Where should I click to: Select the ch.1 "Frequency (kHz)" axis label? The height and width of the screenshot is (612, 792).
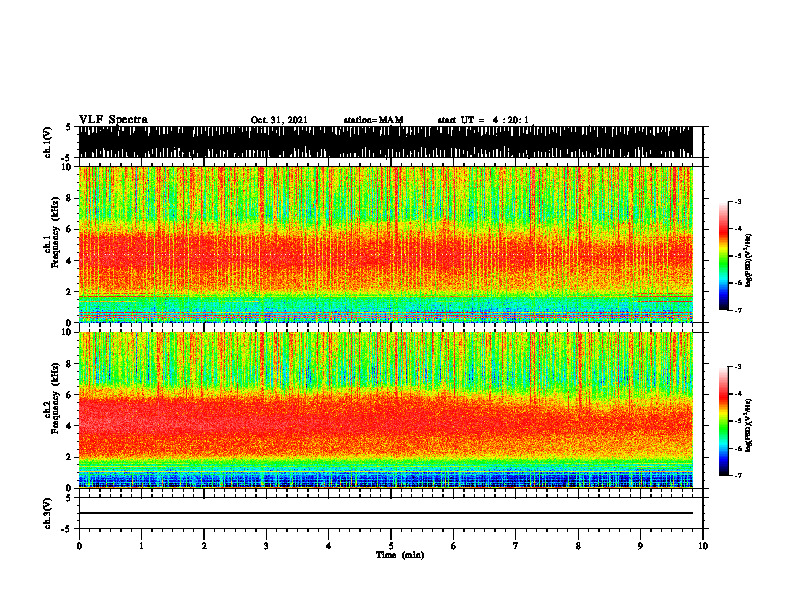[x=55, y=232]
